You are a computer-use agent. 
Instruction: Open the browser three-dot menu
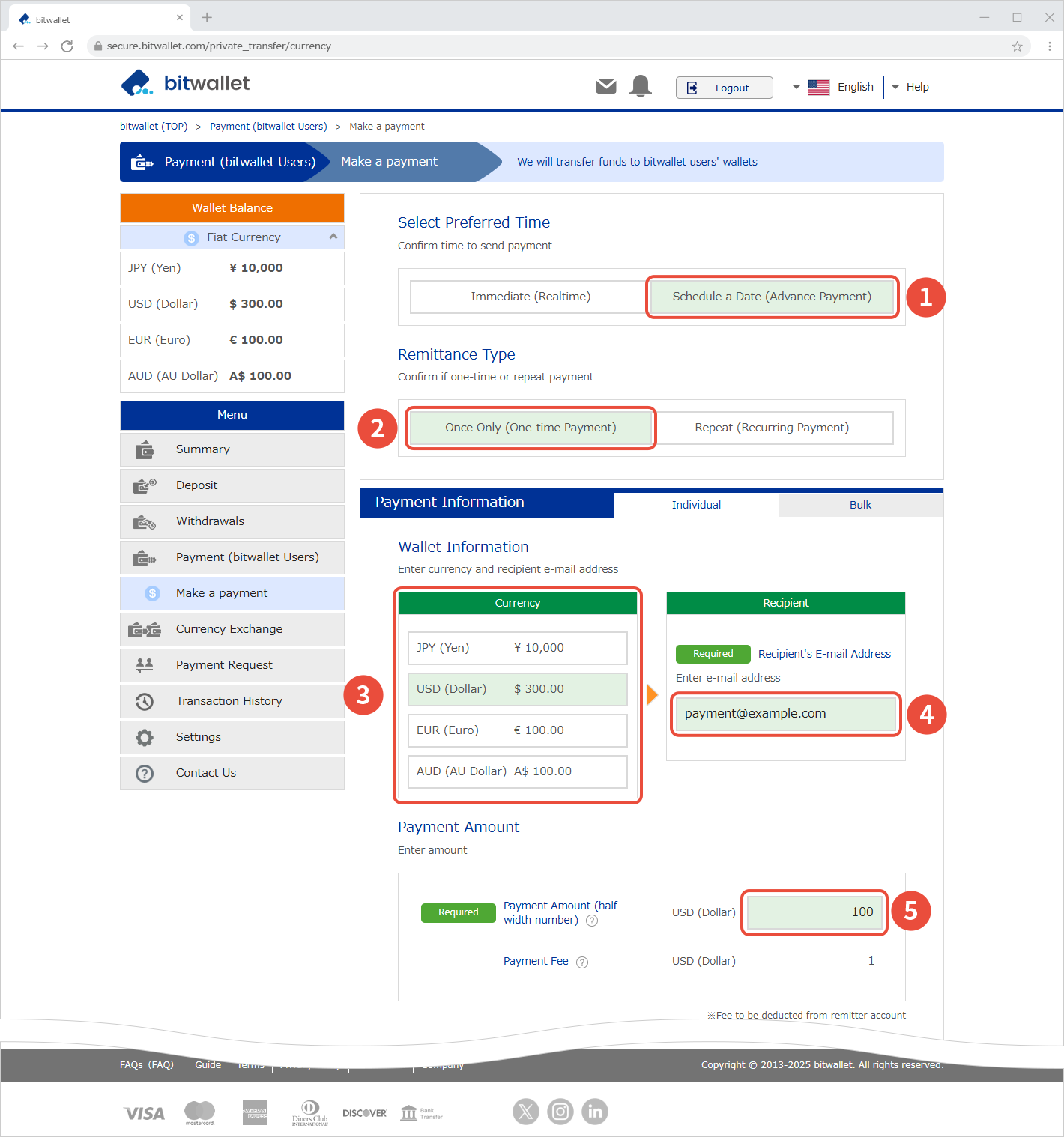(1050, 46)
